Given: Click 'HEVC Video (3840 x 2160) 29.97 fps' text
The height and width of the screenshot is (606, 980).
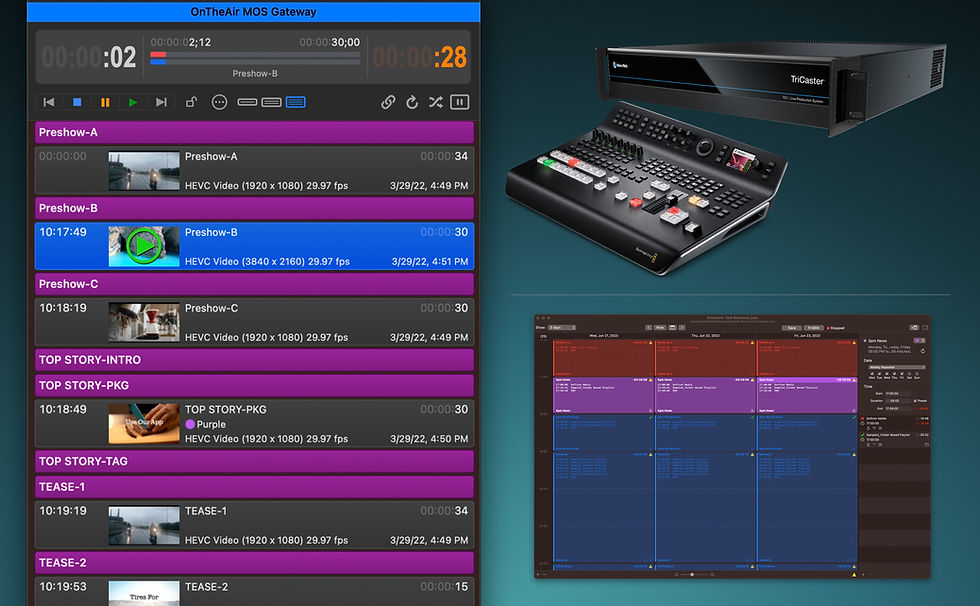Looking at the screenshot, I should 267,261.
